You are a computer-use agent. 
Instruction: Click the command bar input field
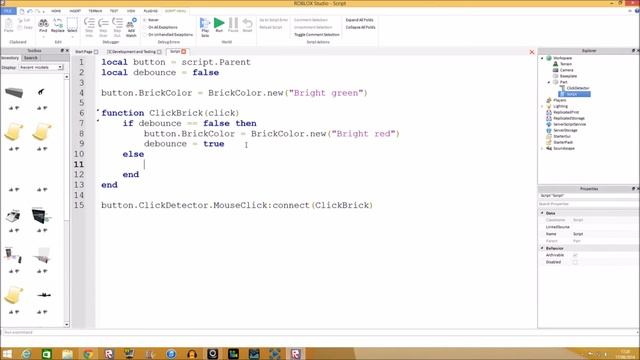click(320, 332)
